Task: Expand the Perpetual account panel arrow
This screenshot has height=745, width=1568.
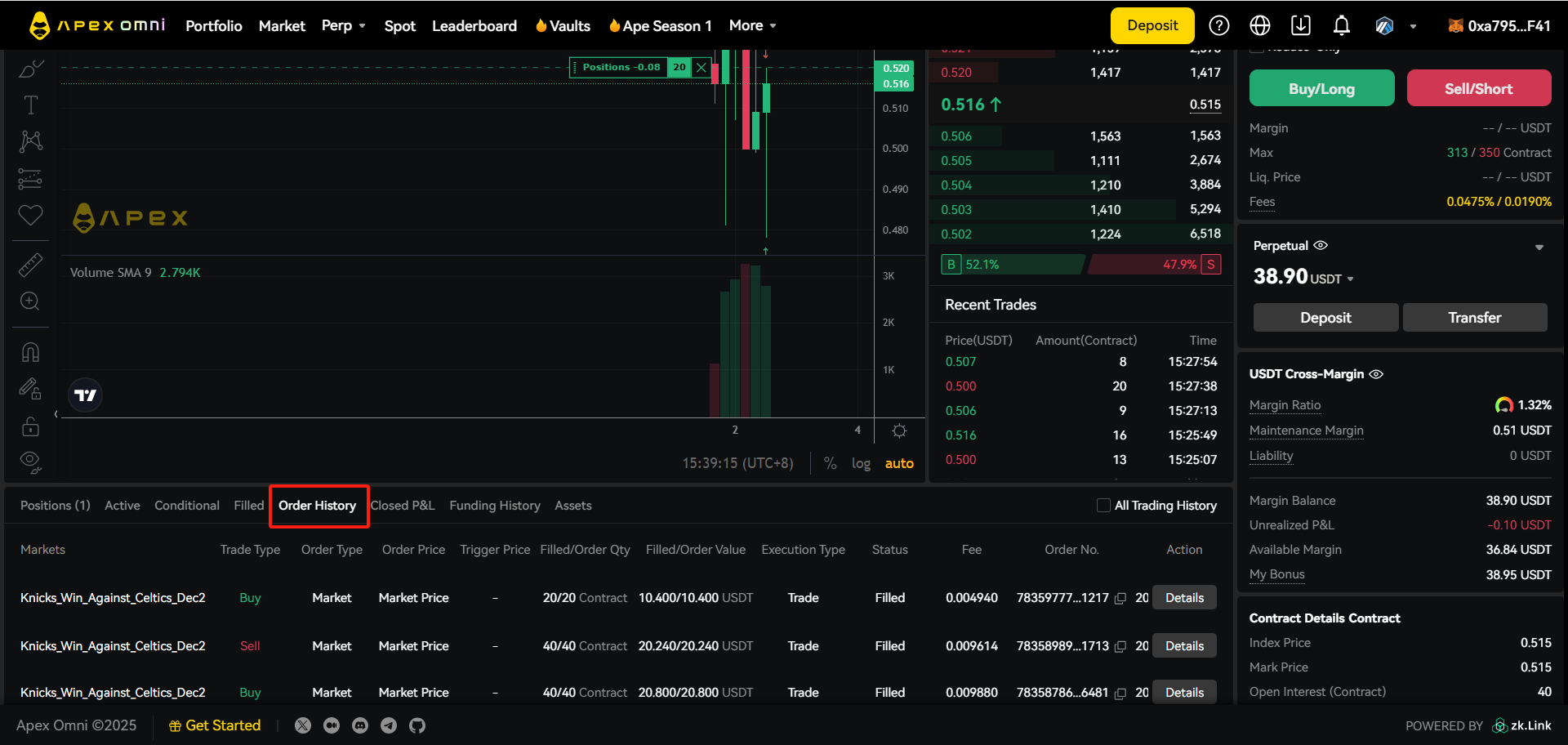Action: (x=1539, y=248)
